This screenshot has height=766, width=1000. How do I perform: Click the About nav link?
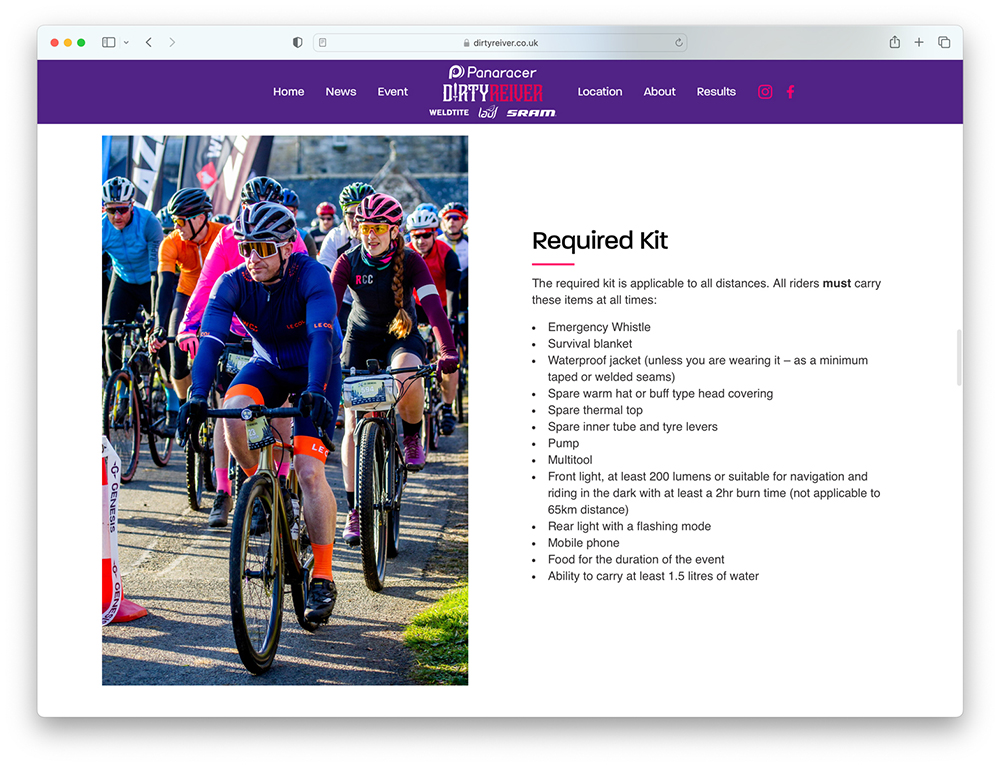pos(659,92)
